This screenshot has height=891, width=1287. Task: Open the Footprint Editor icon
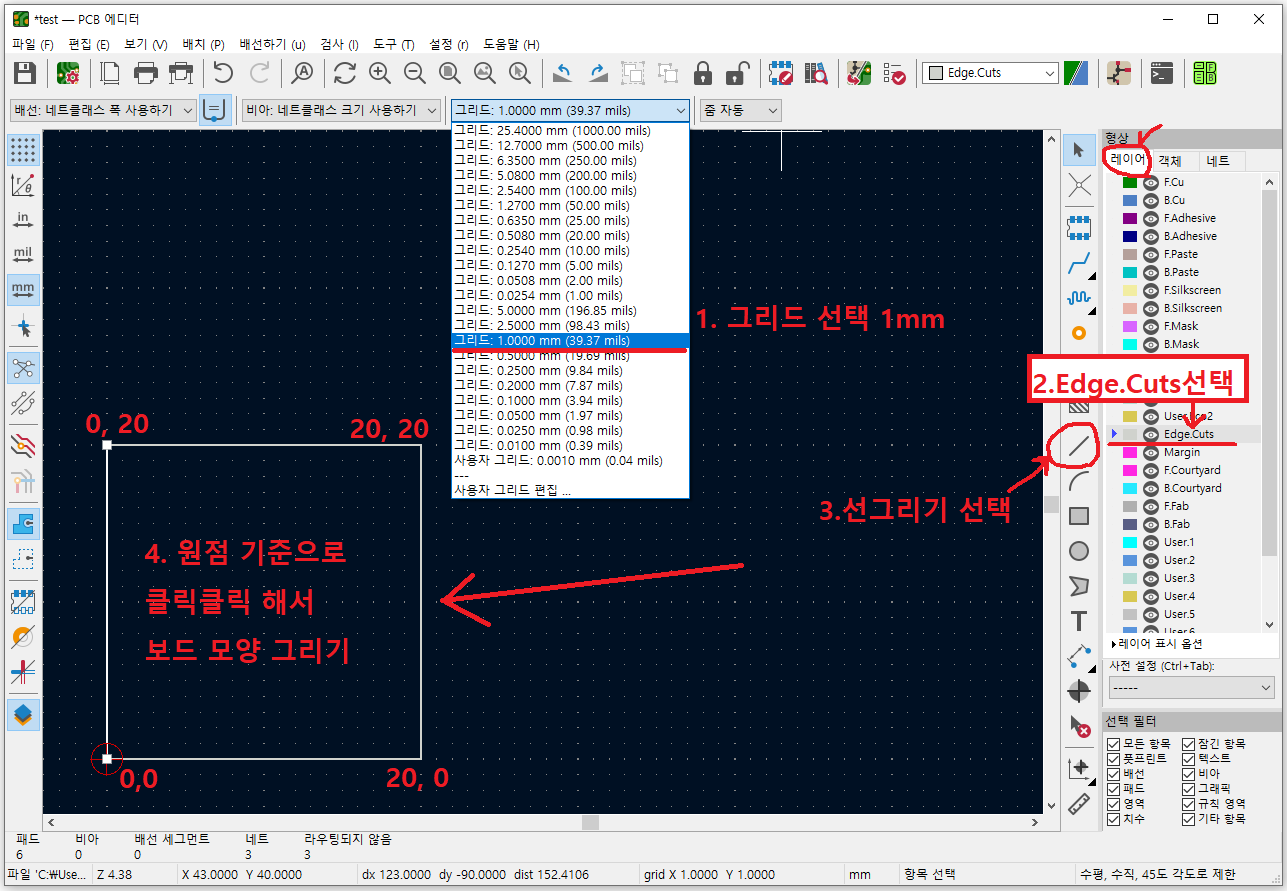(x=781, y=73)
